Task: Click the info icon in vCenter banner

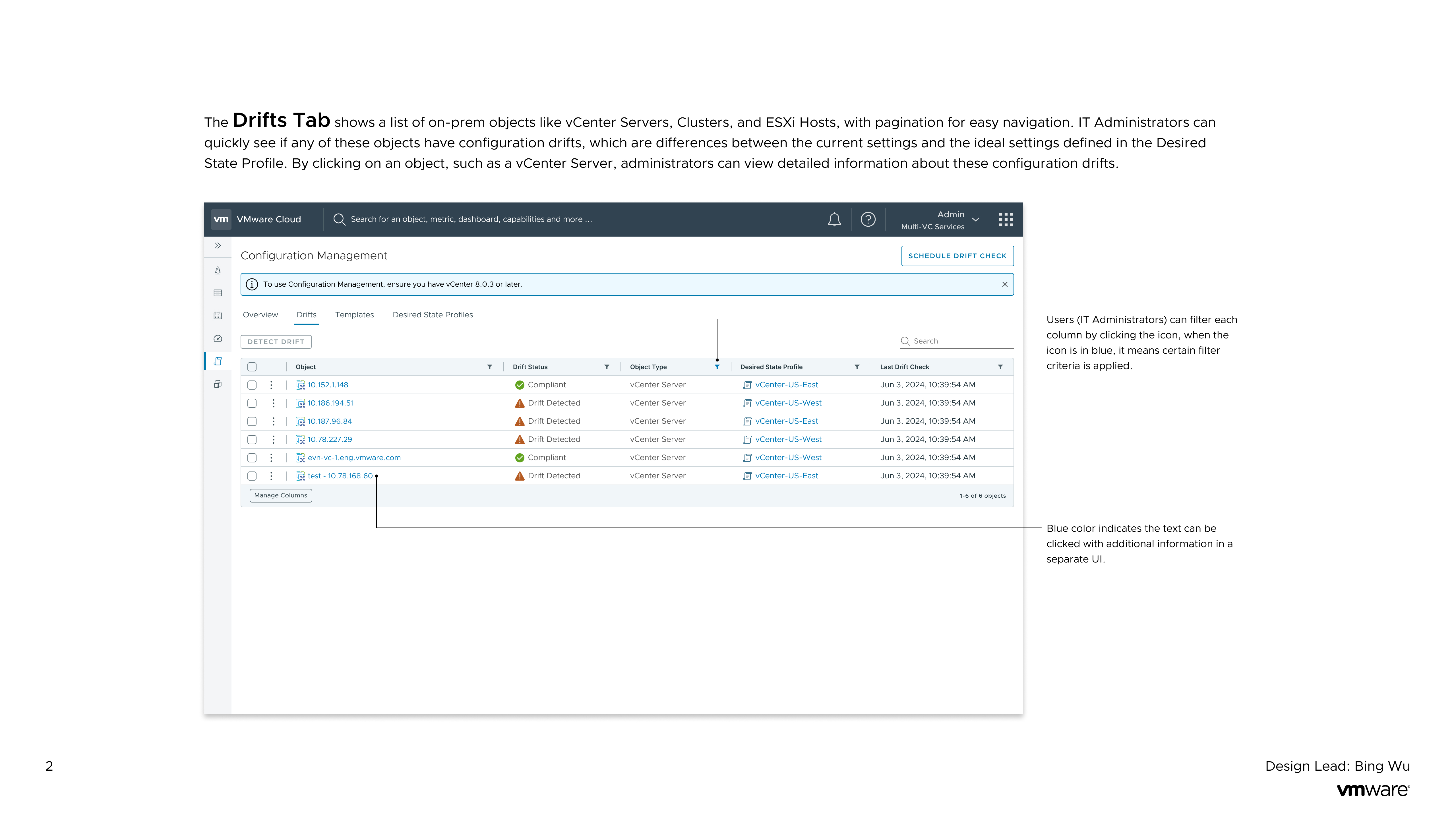Action: (252, 284)
